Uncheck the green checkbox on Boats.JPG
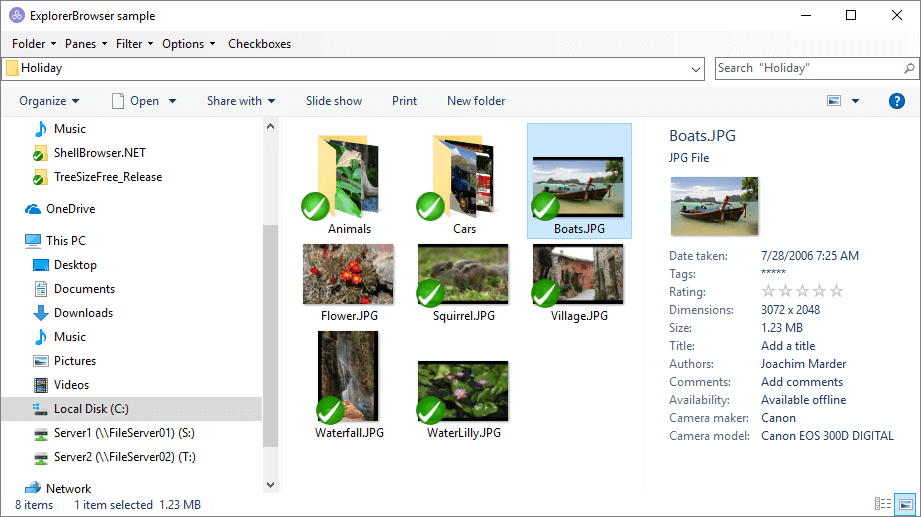The image size is (921, 517). coord(545,207)
